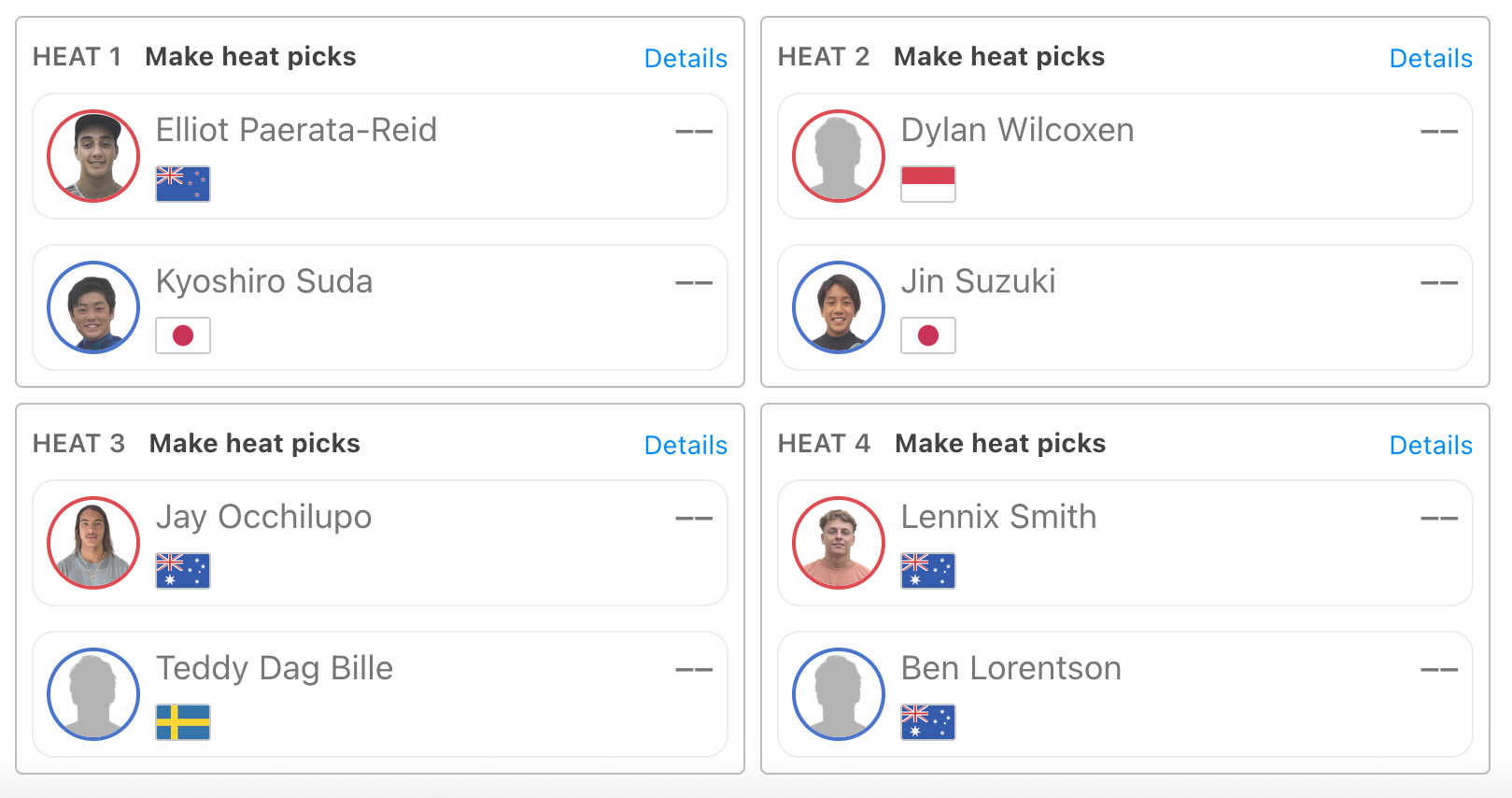The height and width of the screenshot is (798, 1512).
Task: Click the Indonesia flag under Dylan Wilcoxen
Action: pos(928,184)
